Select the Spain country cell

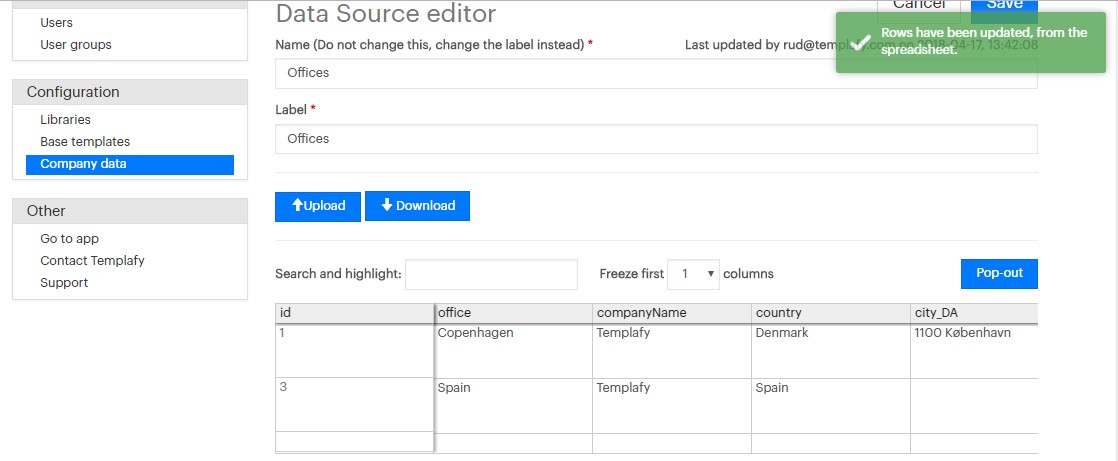831,406
